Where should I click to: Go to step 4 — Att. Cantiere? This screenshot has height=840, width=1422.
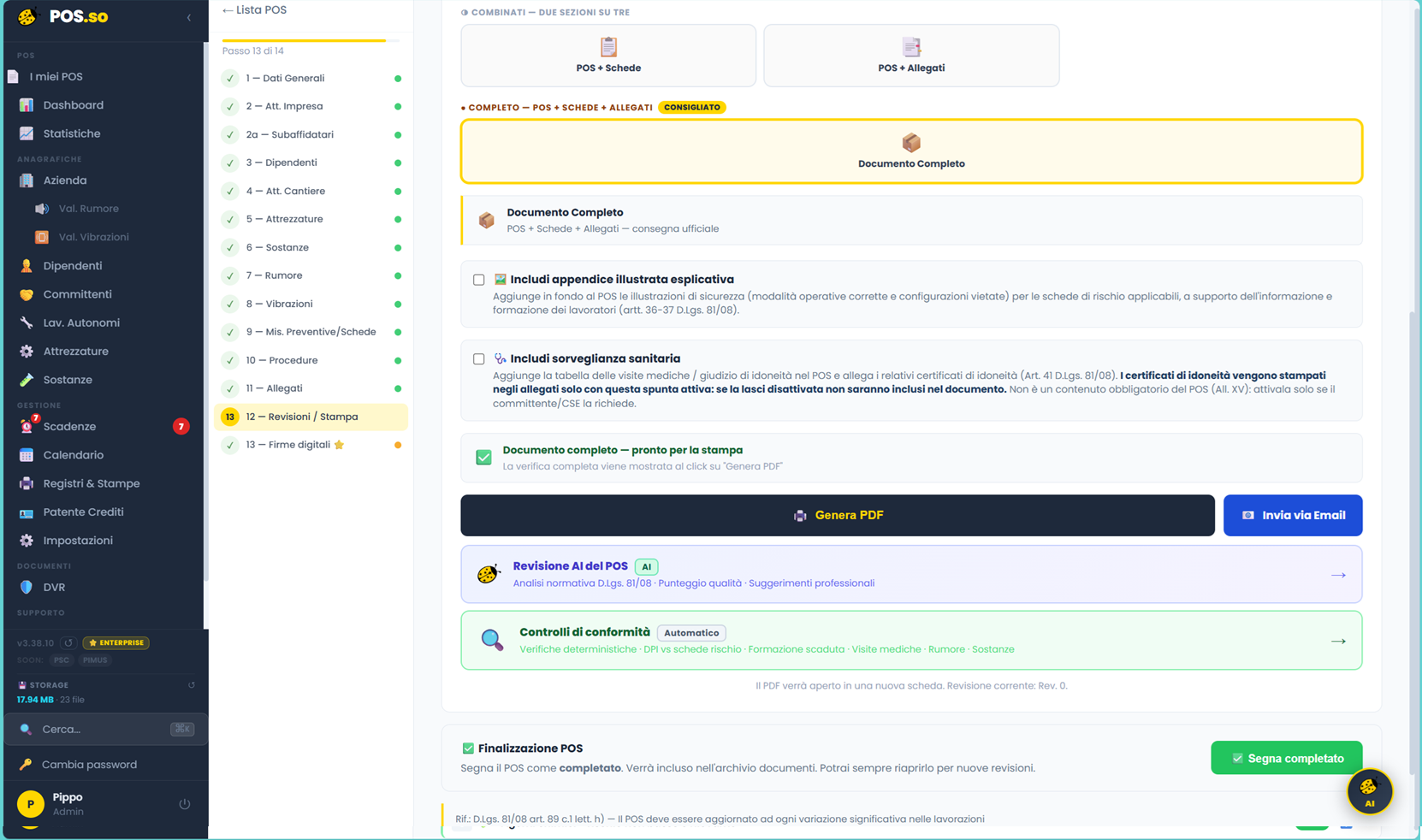[x=311, y=191]
